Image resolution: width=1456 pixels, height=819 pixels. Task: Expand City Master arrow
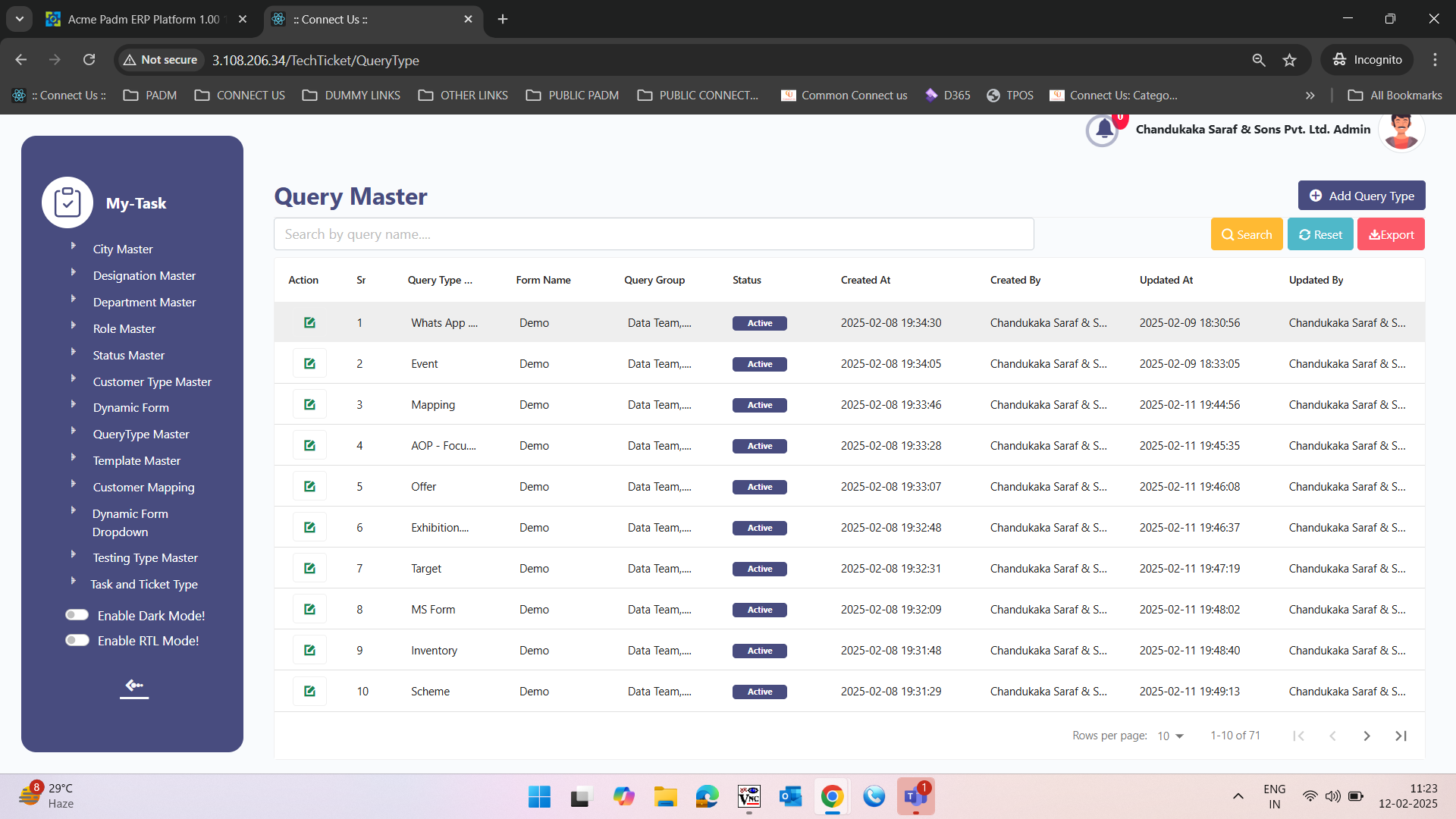tap(74, 246)
